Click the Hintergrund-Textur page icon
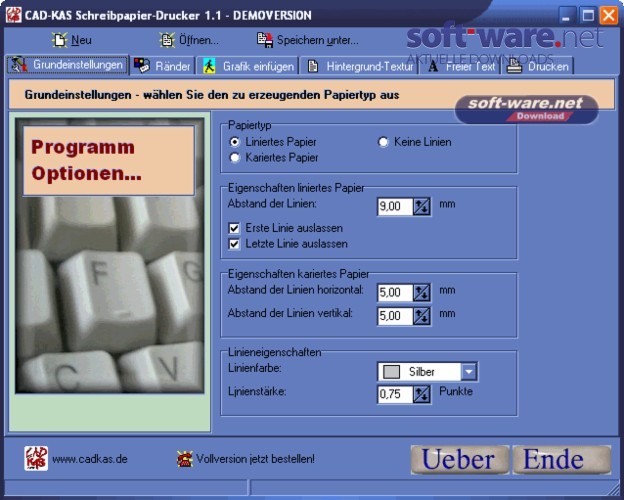The width and height of the screenshot is (624, 500). click(x=313, y=66)
